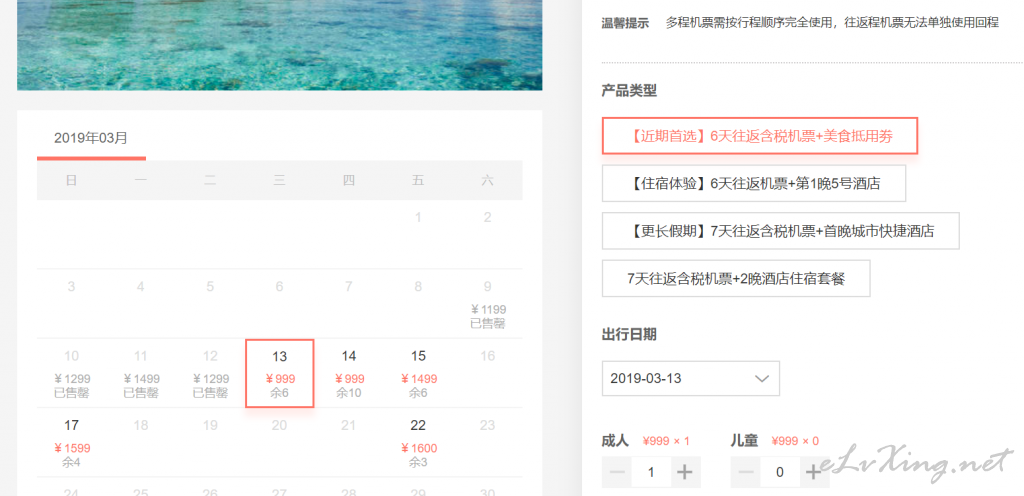The width and height of the screenshot is (1024, 496).
Task: Open the 出行日期 dropdown showing 2019-03-13
Action: click(x=690, y=378)
